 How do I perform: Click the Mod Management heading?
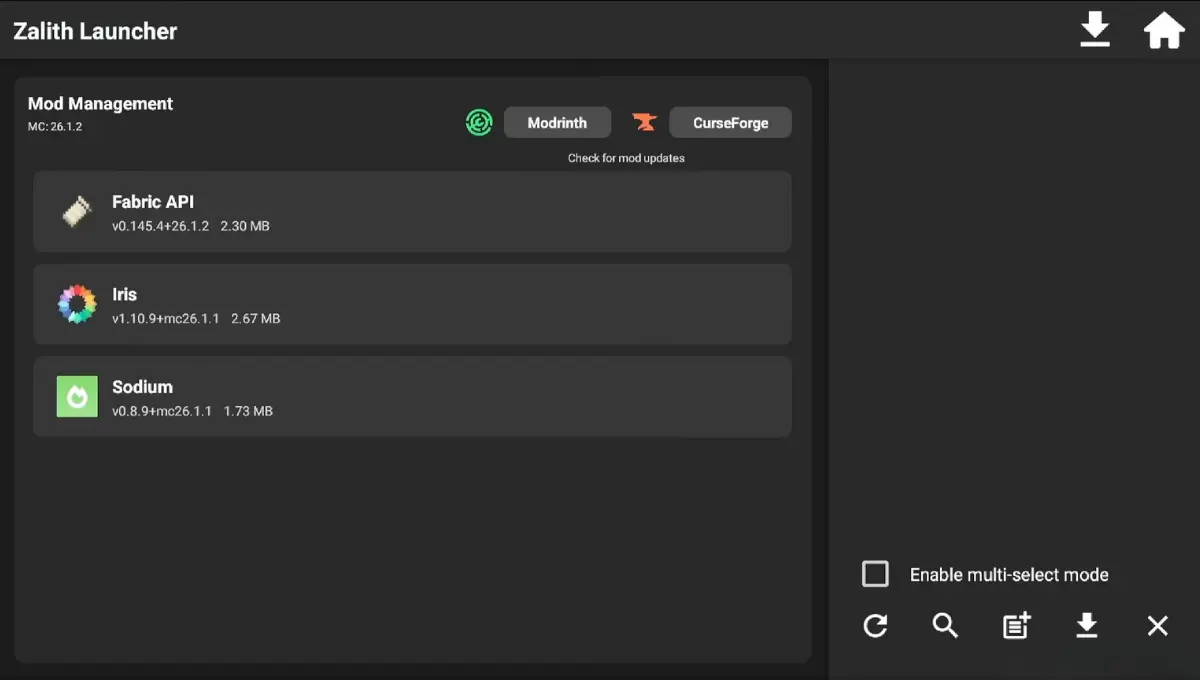pos(100,104)
